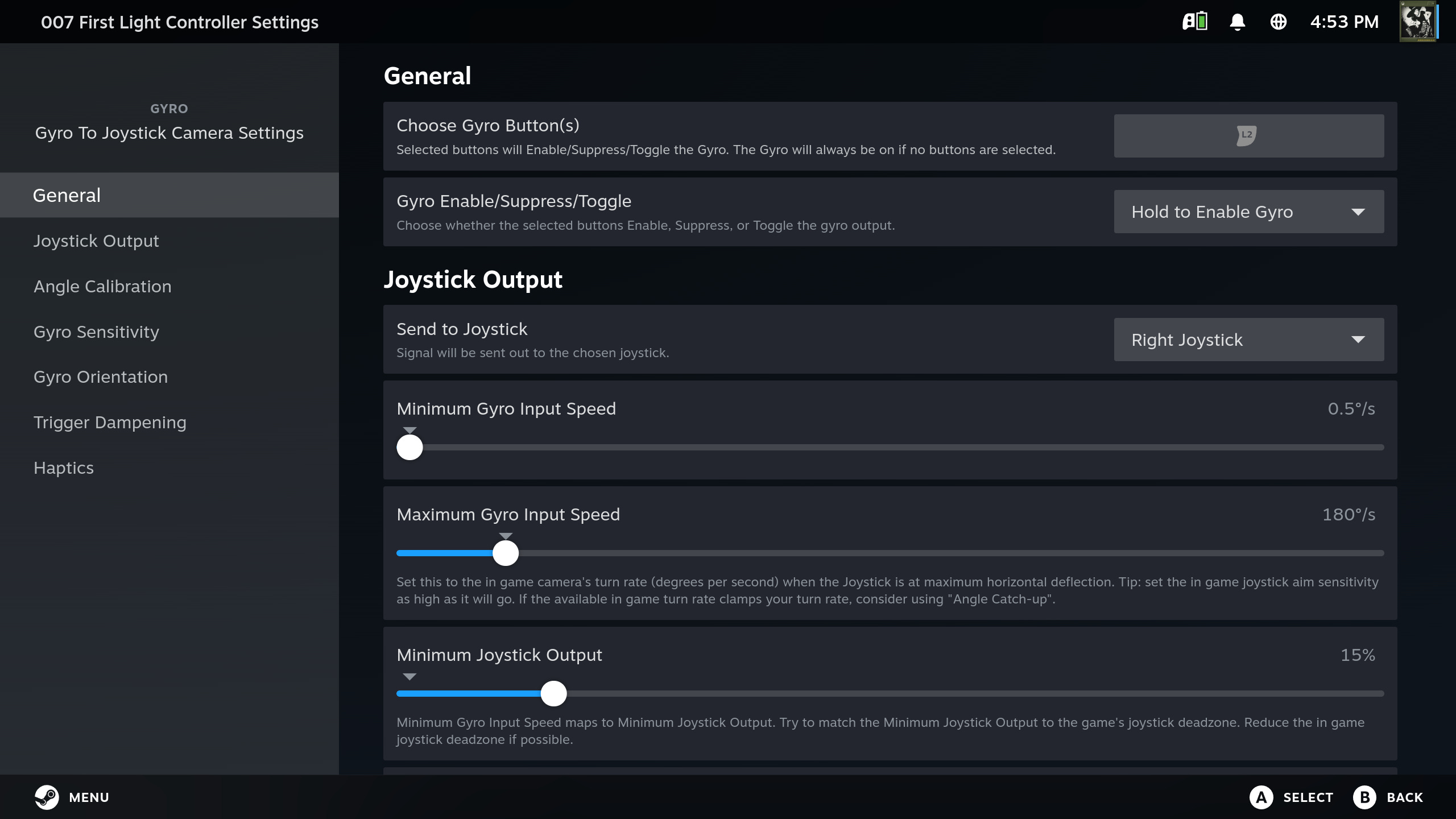Image resolution: width=1456 pixels, height=819 pixels.
Task: Click the Joystick Output section heading
Action: (473, 279)
